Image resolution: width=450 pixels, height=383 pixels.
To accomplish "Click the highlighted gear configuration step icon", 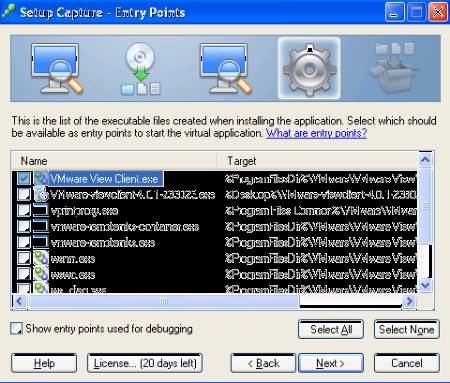I will click(x=309, y=69).
